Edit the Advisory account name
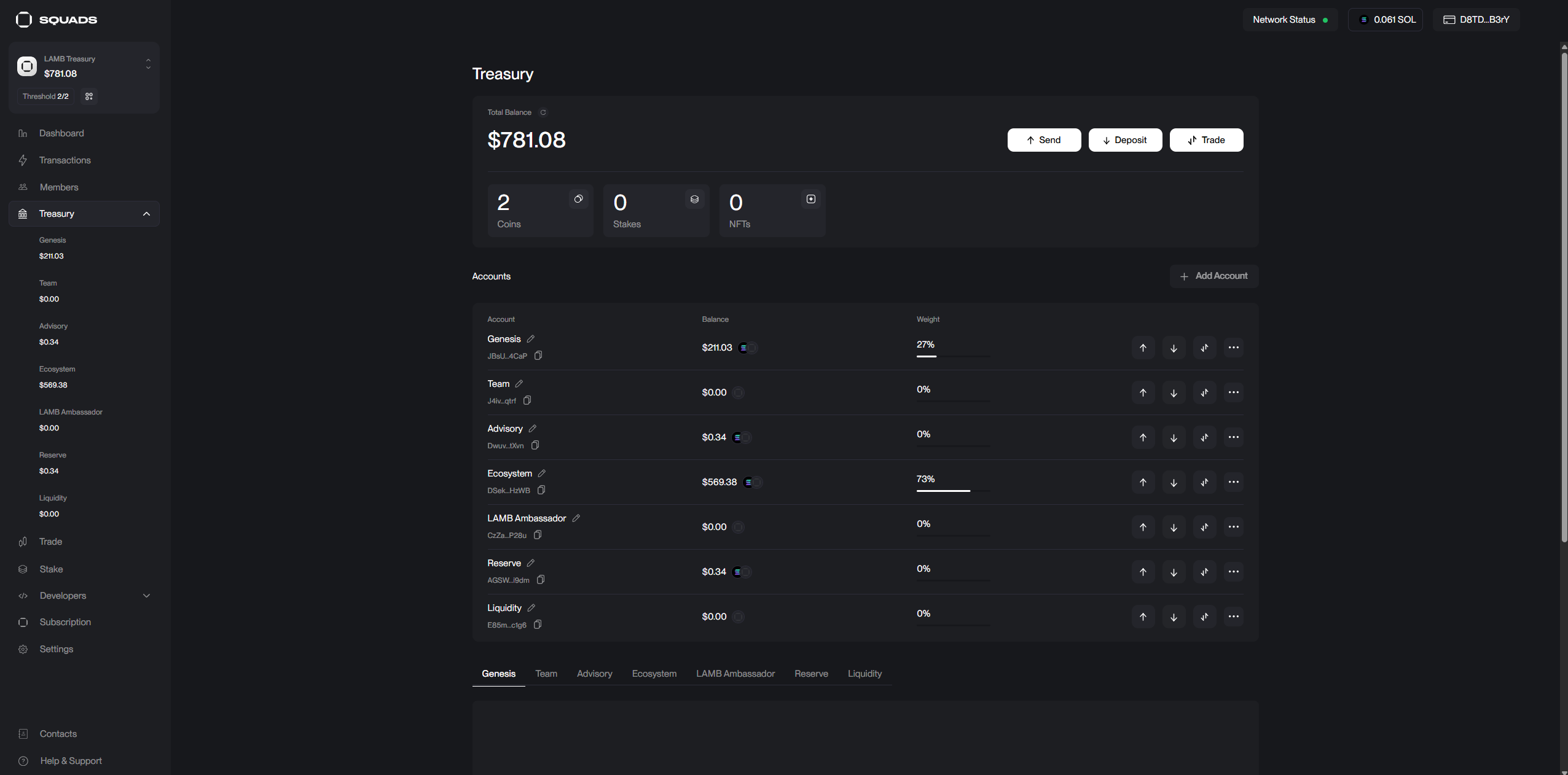 (533, 429)
